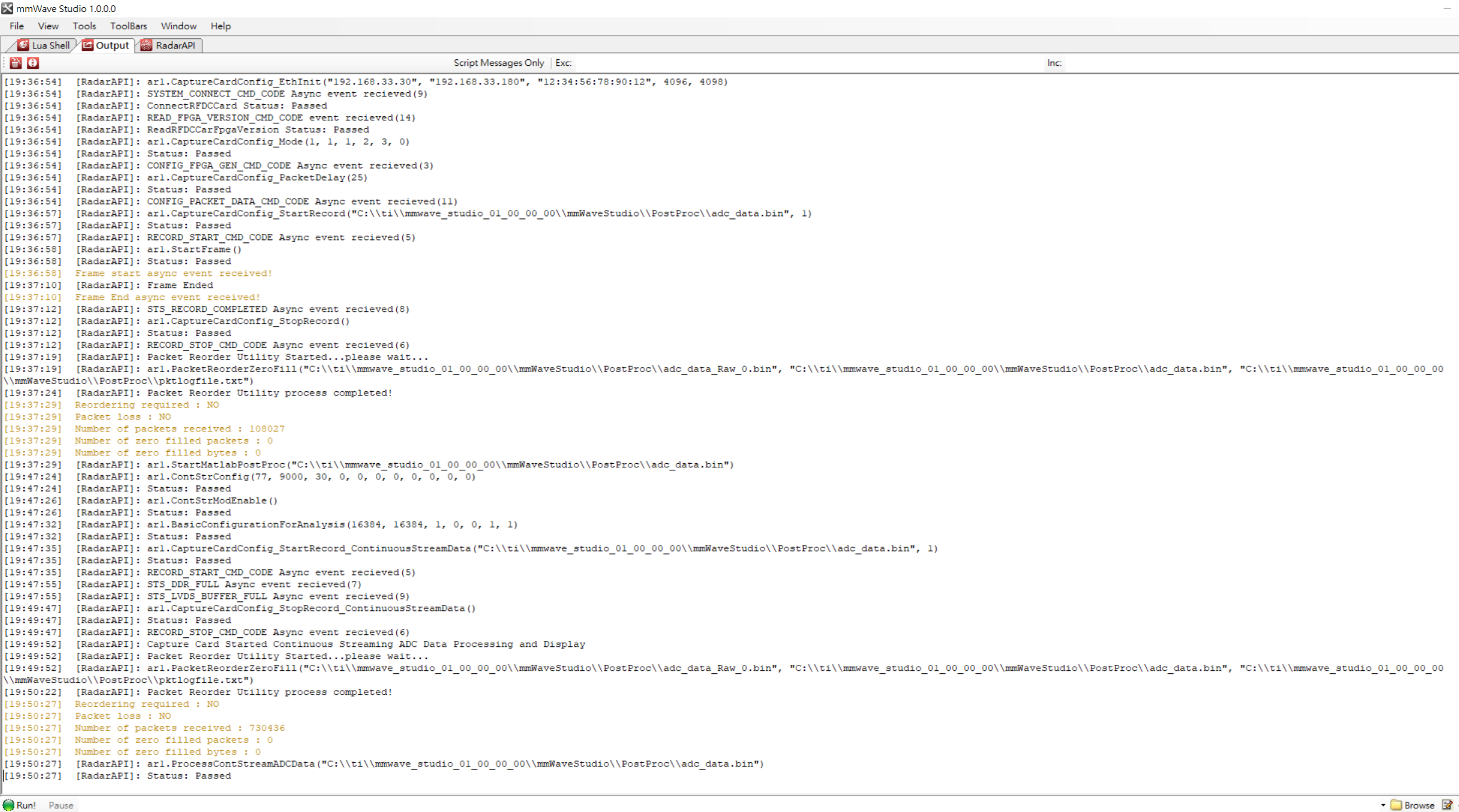The width and height of the screenshot is (1459, 812).
Task: Click 'Capture Card Started Continuous Streaming' line
Action: [294, 644]
